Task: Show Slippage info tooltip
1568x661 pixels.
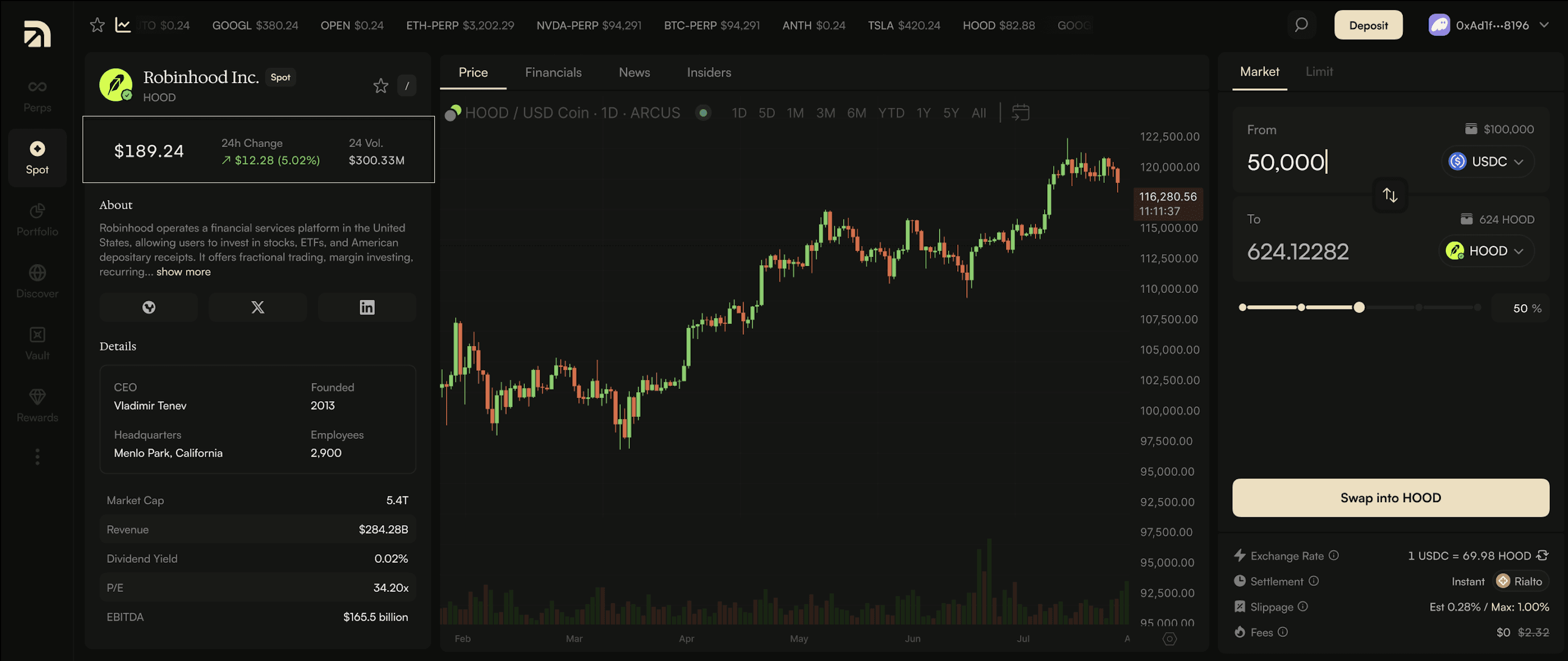Action: click(1303, 607)
